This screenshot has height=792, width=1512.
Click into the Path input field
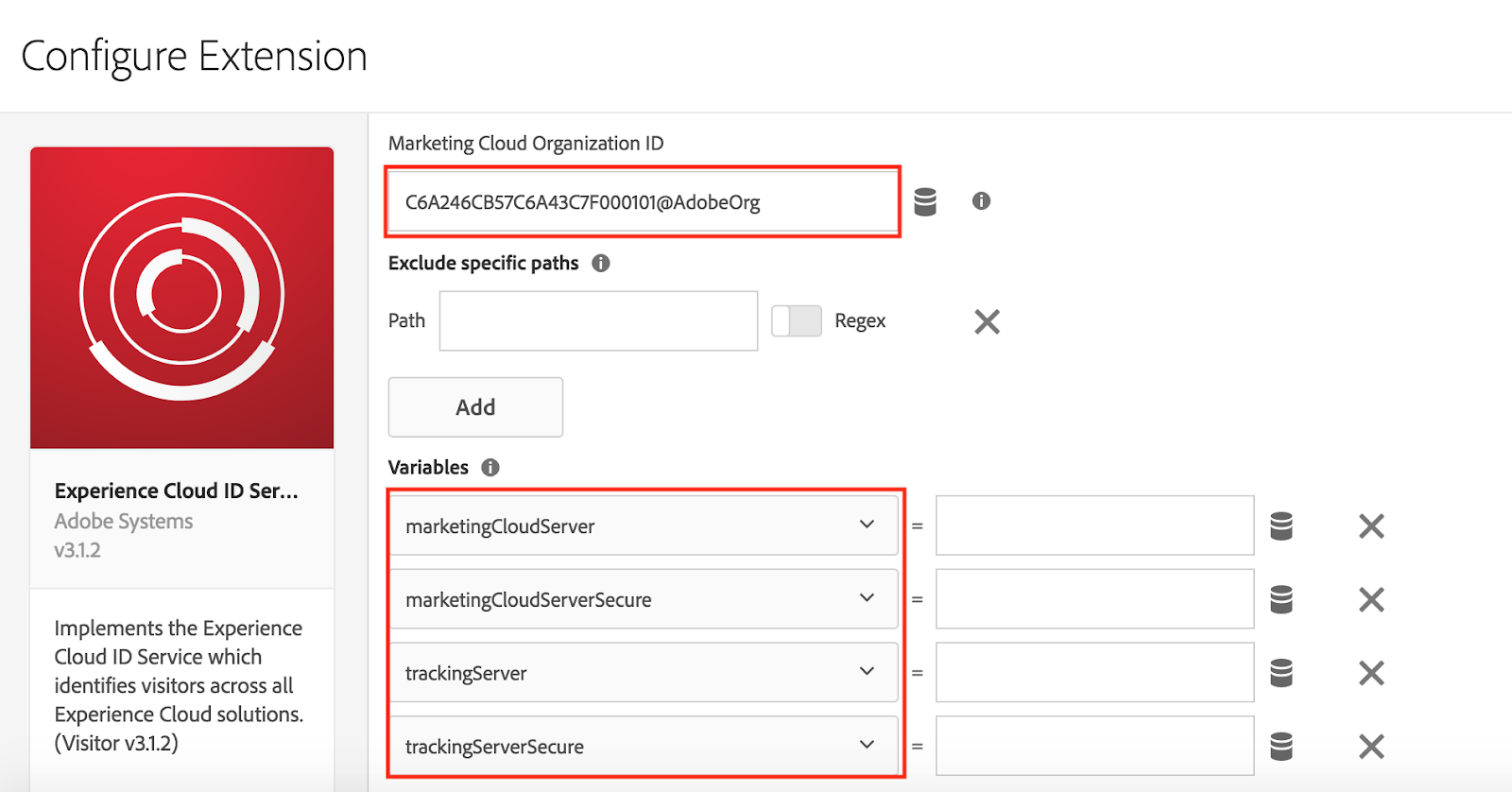598,320
